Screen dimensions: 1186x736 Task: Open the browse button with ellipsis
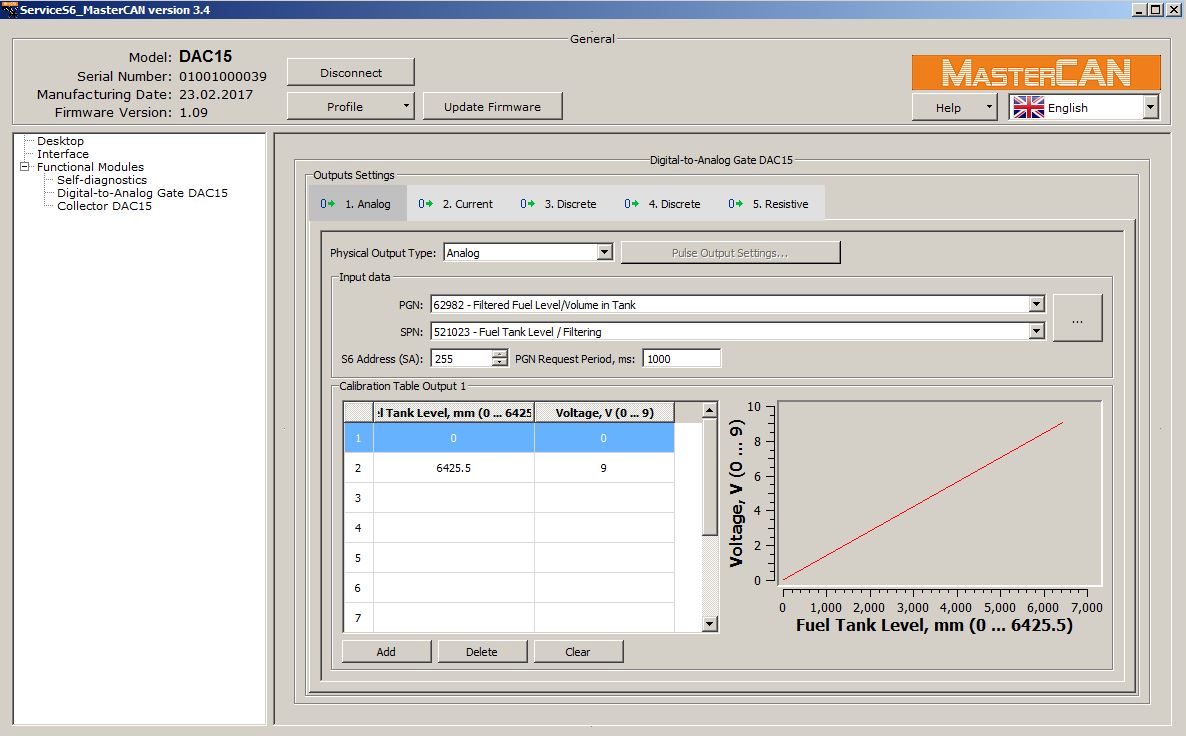point(1077,319)
